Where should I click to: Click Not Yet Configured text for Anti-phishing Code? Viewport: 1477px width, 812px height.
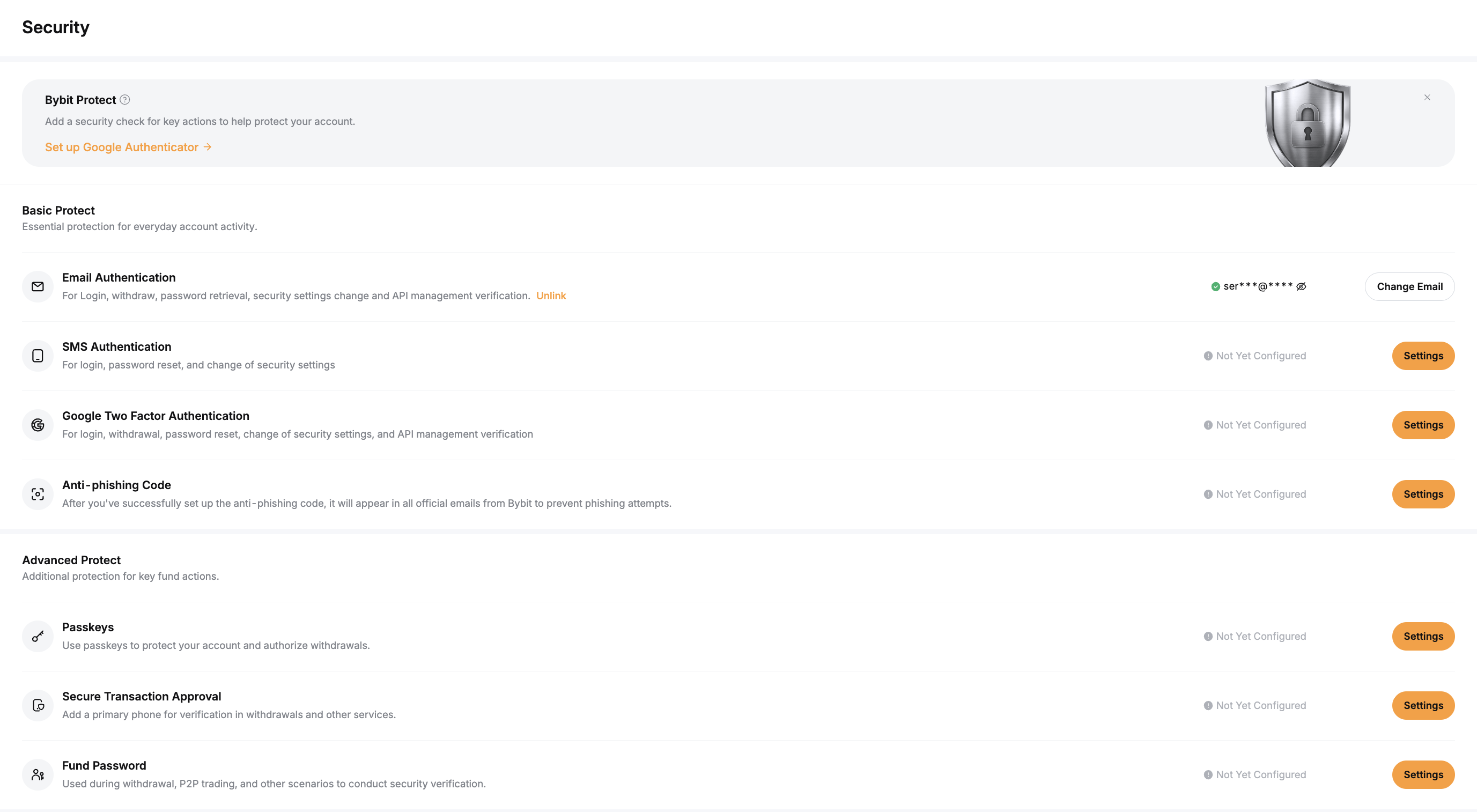[x=1261, y=494]
